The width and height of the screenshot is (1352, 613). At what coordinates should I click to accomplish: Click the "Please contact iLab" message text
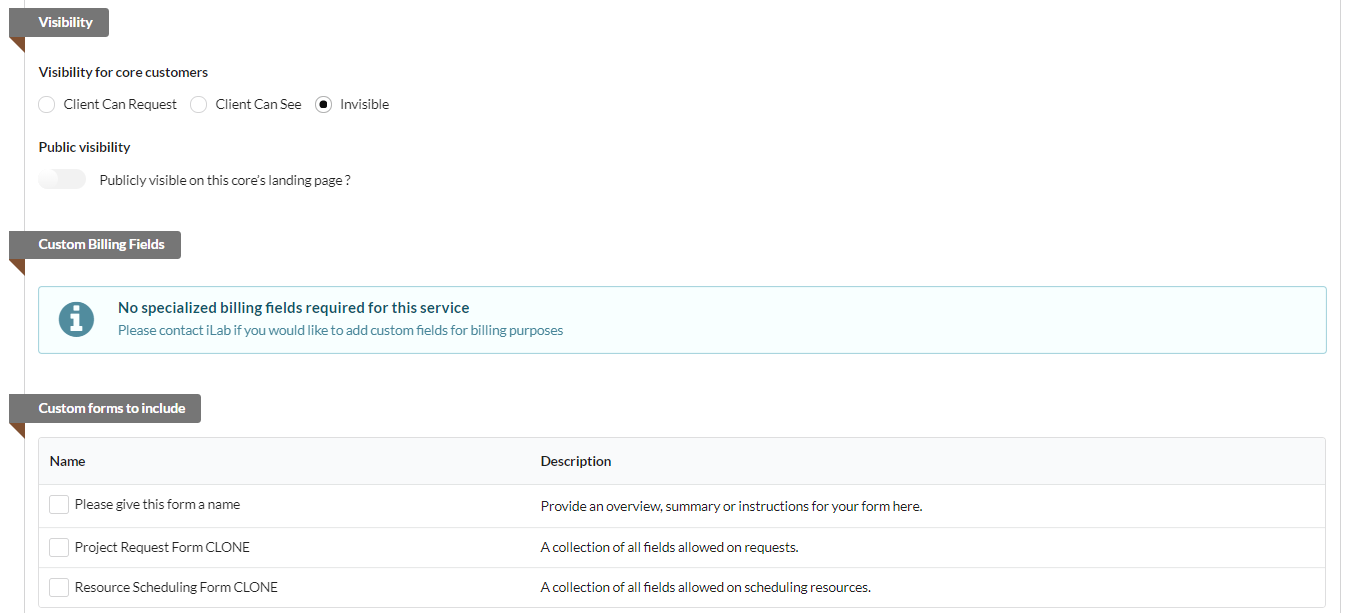coord(340,330)
